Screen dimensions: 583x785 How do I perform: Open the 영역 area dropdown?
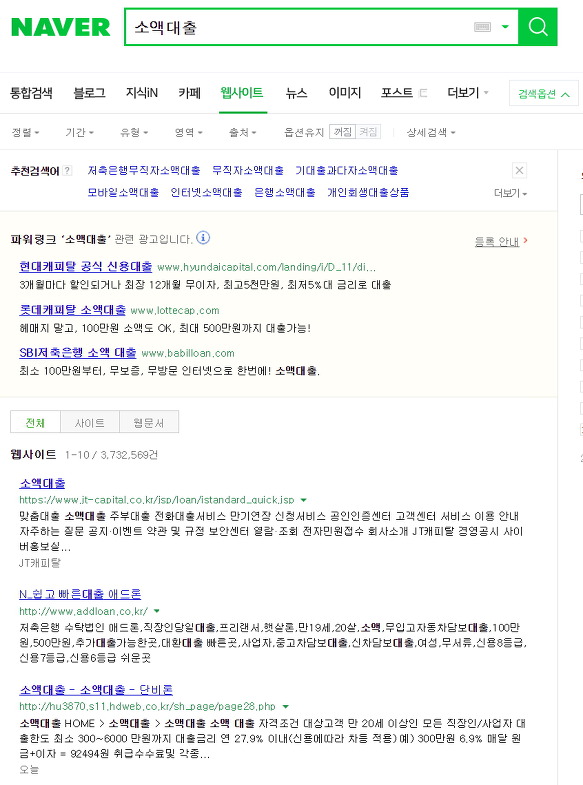pos(188,133)
